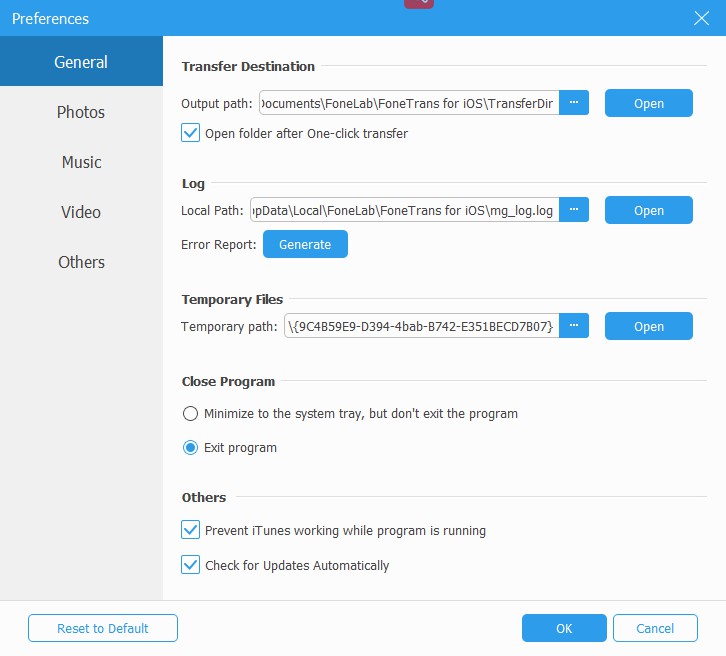Click the Log section heading
Image resolution: width=726 pixels, height=656 pixels.
coord(193,184)
